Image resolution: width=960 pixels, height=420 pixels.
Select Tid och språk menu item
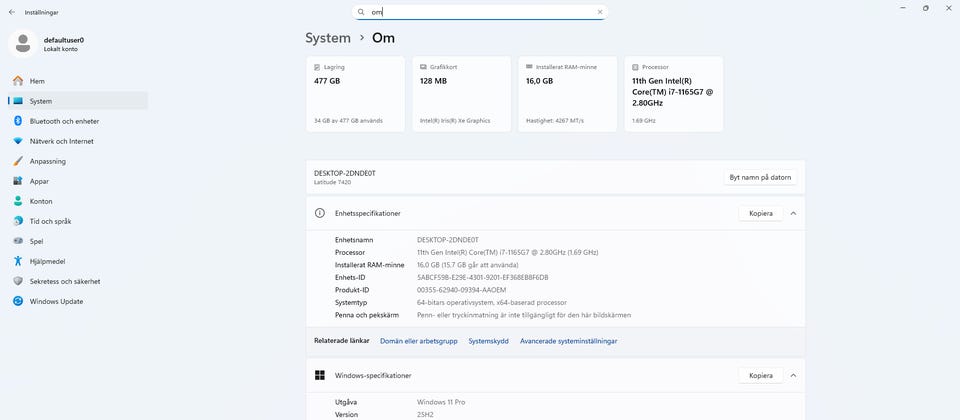[78, 221]
